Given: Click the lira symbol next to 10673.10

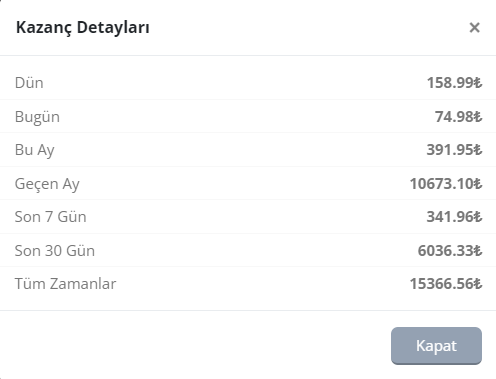Looking at the screenshot, I should [x=478, y=184].
